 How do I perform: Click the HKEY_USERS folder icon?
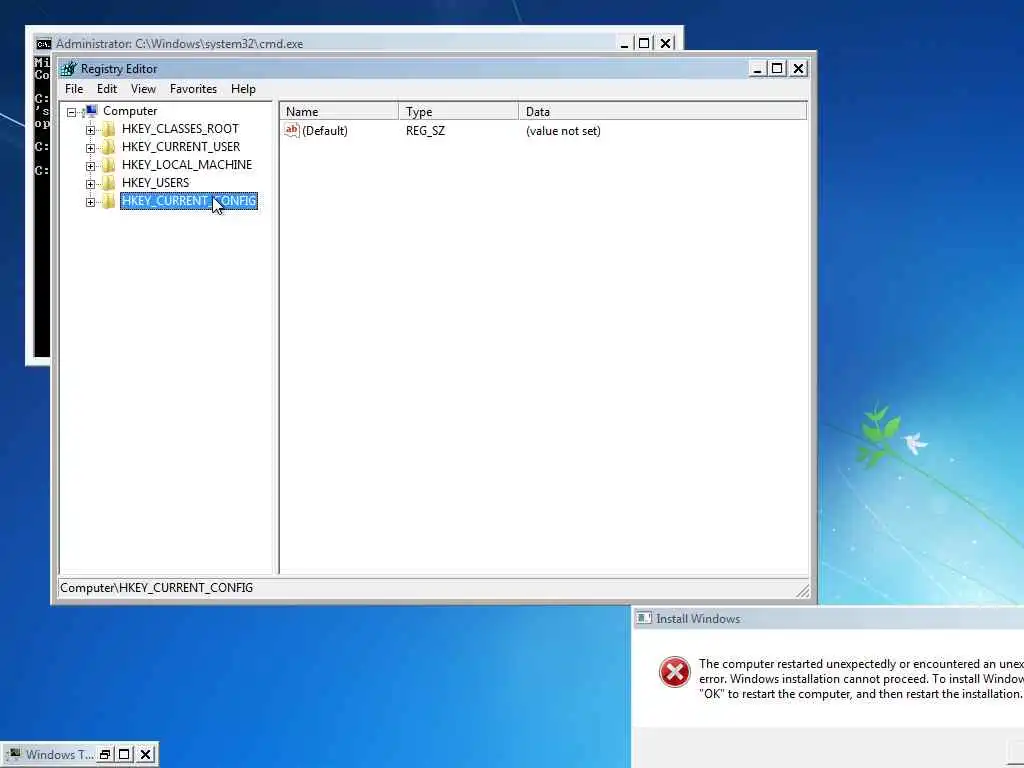(x=109, y=183)
